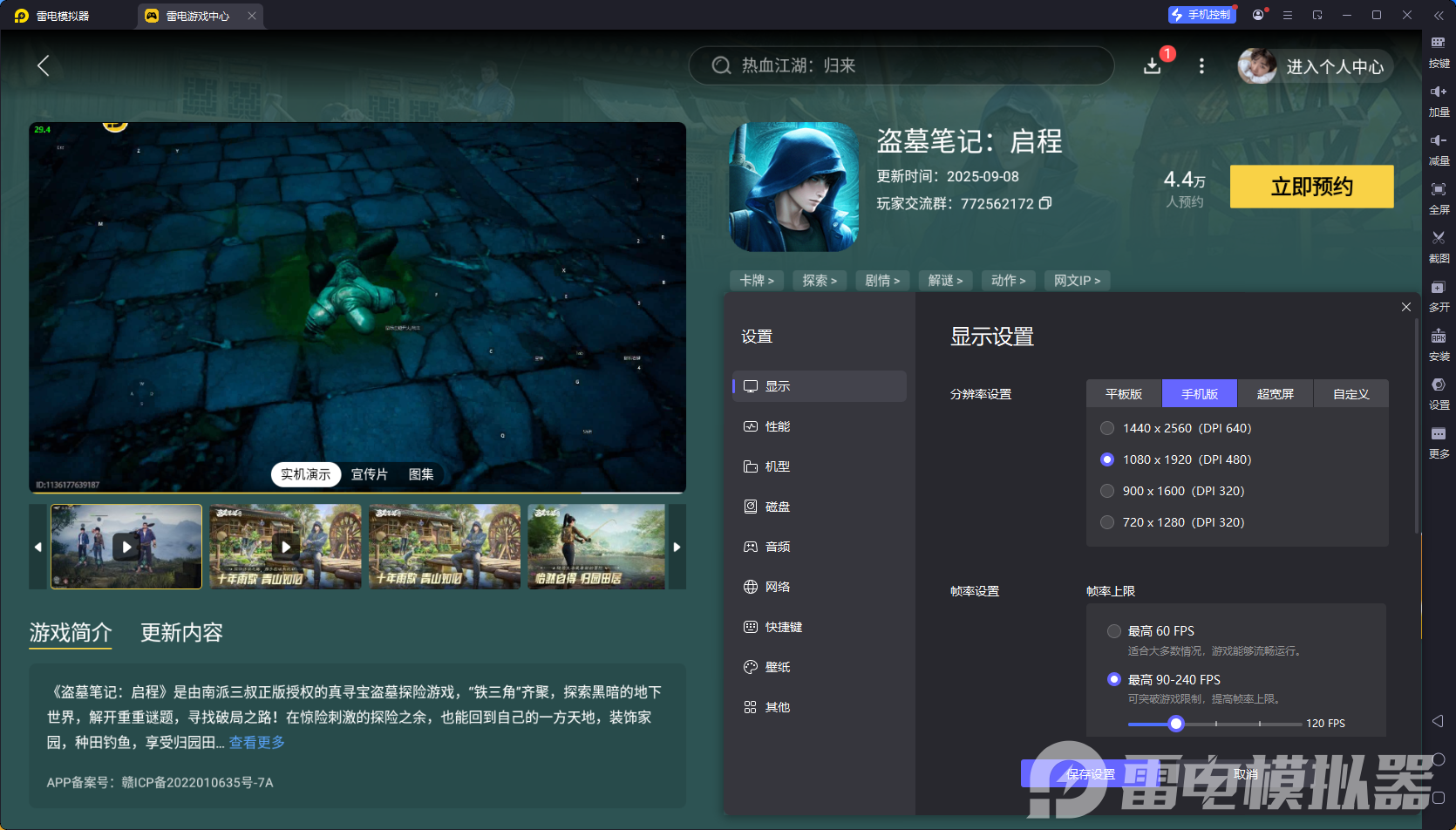Show the 图集 media tab

coord(421,474)
